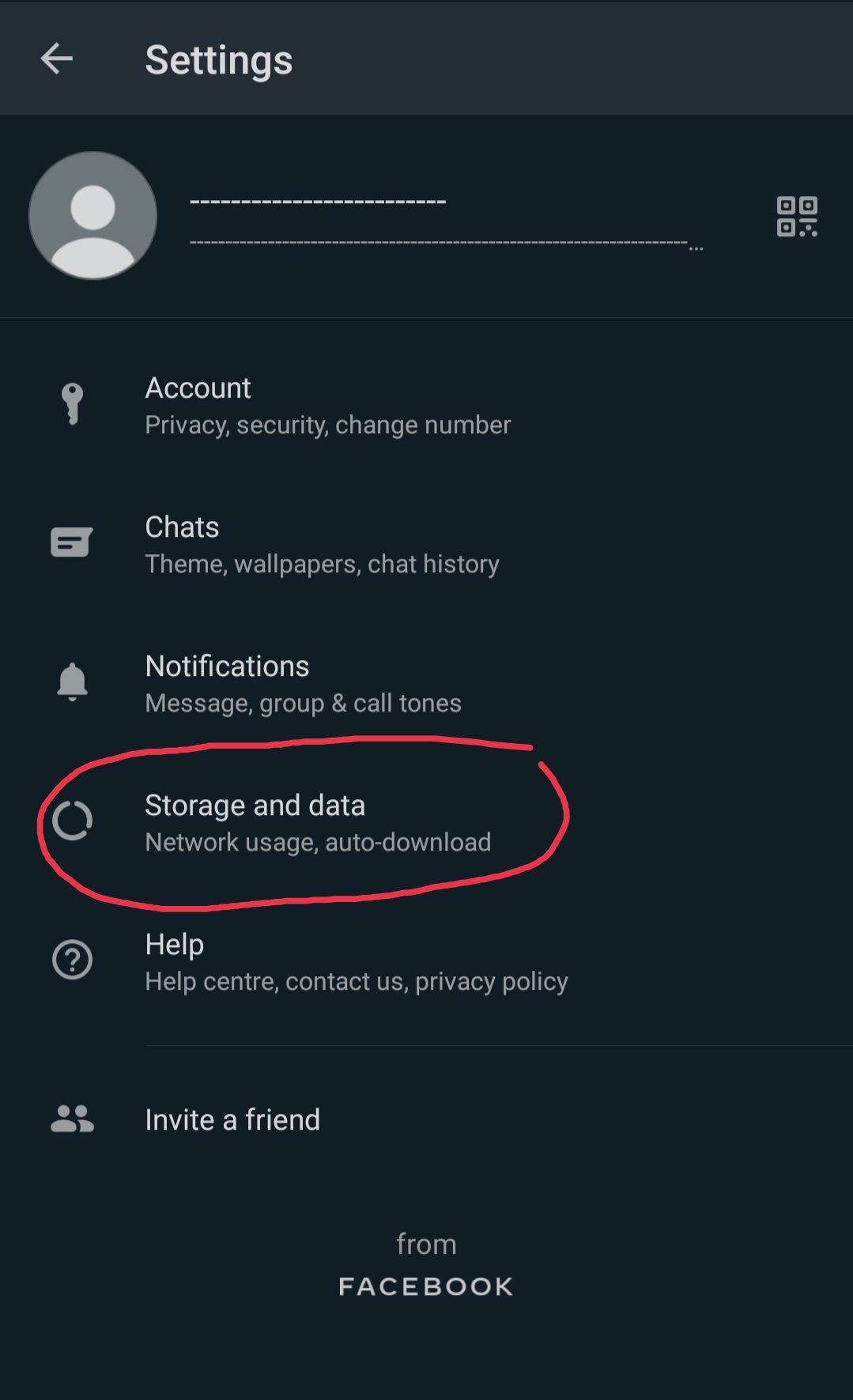Open the Help menu entry
This screenshot has width=853, height=1400.
point(175,945)
